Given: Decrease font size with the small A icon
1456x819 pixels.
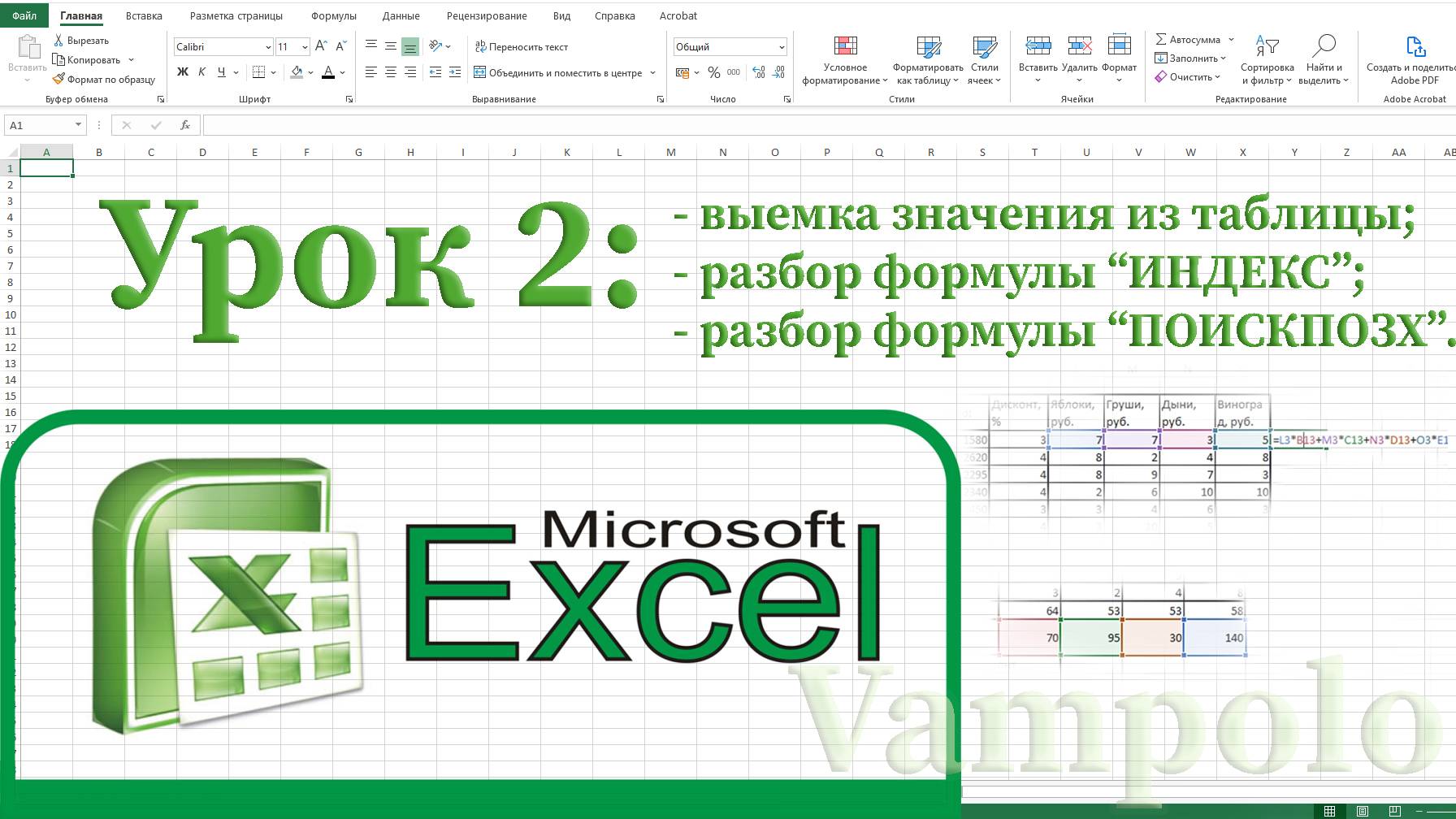Looking at the screenshot, I should (340, 46).
